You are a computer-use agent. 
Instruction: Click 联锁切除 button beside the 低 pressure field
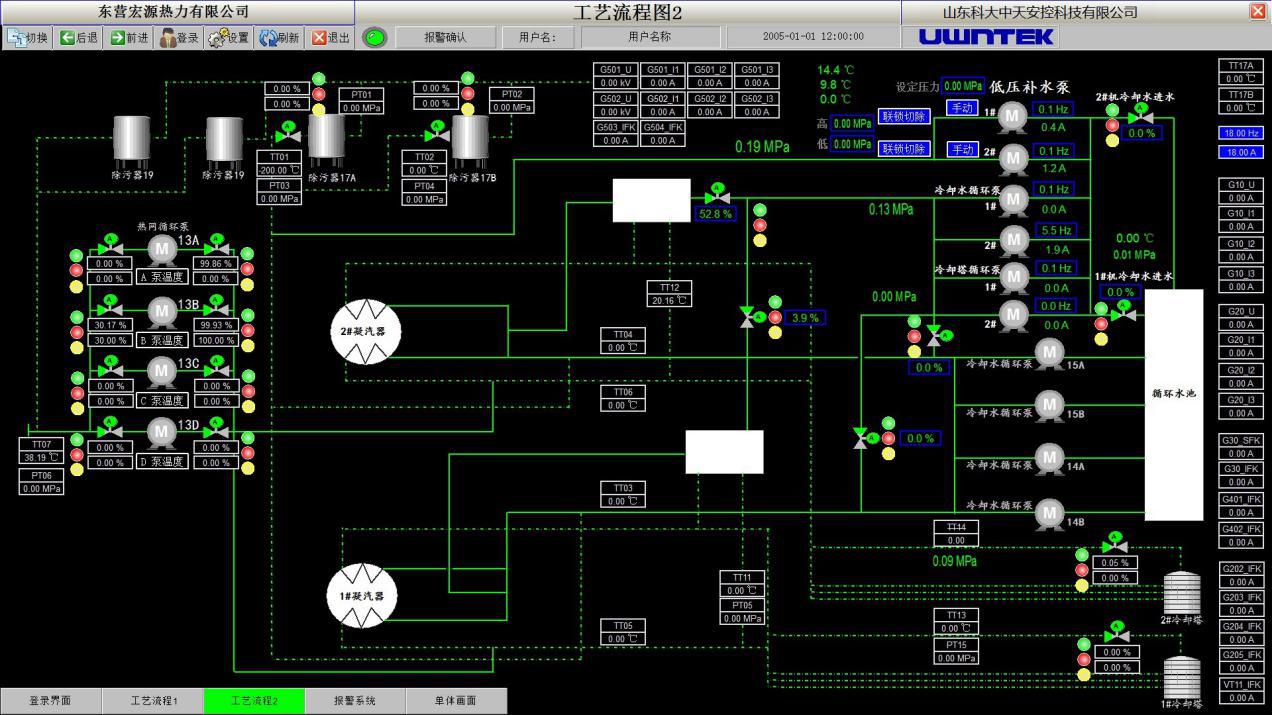pyautogui.click(x=904, y=149)
